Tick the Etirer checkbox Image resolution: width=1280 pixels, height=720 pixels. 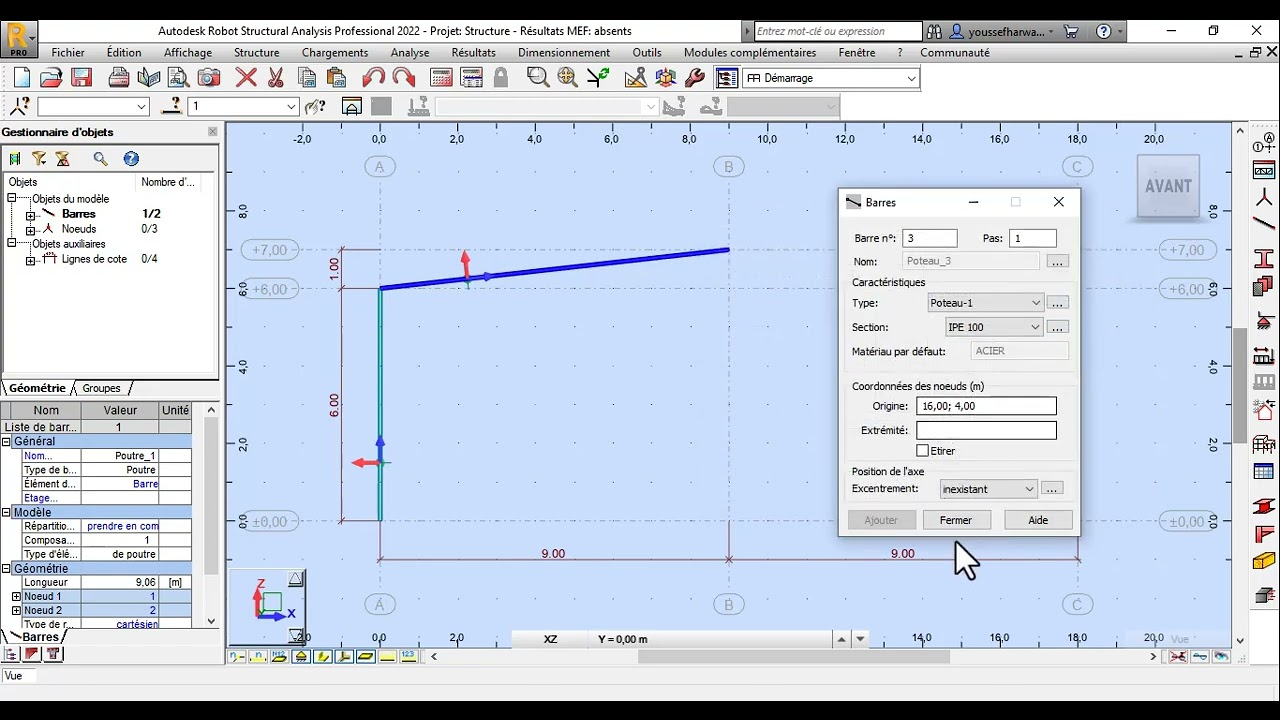[923, 451]
